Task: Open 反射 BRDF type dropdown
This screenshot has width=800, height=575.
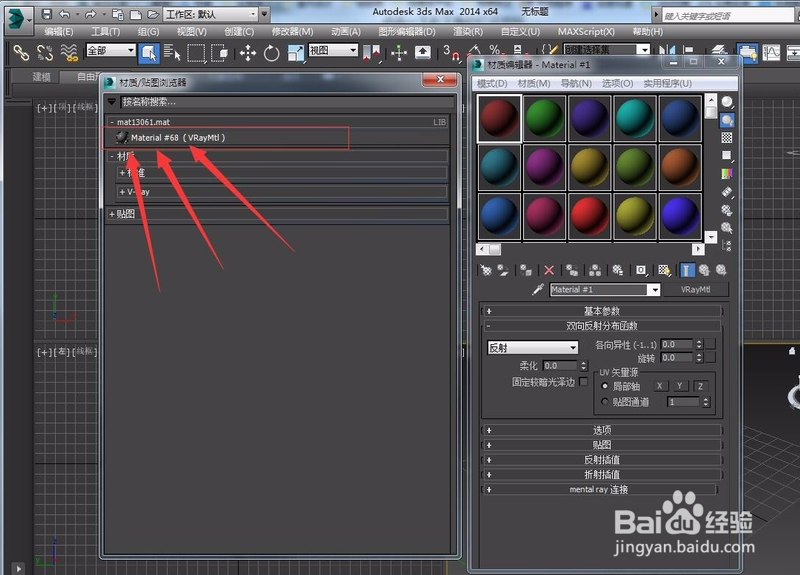Action: [533, 347]
